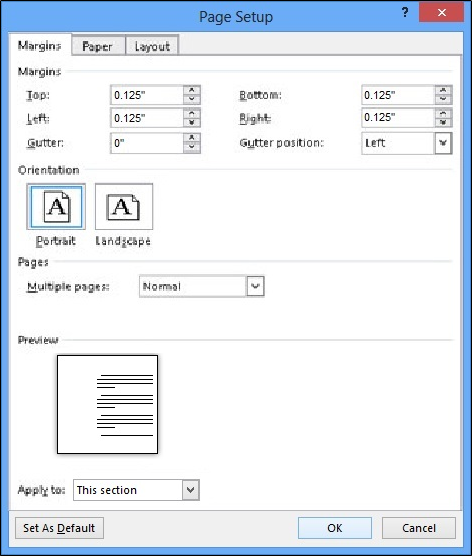Decrease Bottom margin with down arrow
Image resolution: width=472 pixels, height=556 pixels.
(x=443, y=99)
